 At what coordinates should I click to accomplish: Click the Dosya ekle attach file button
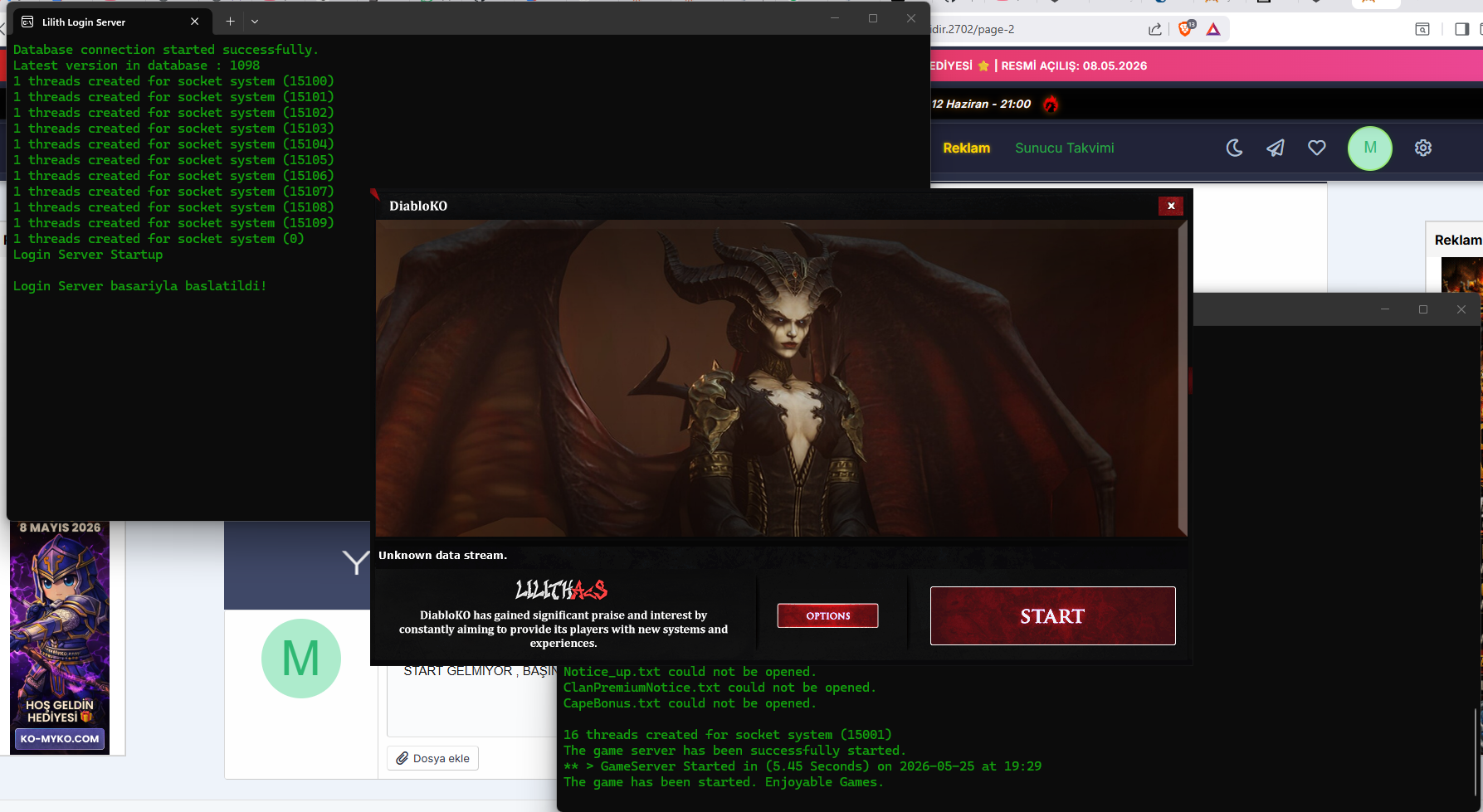pos(432,758)
